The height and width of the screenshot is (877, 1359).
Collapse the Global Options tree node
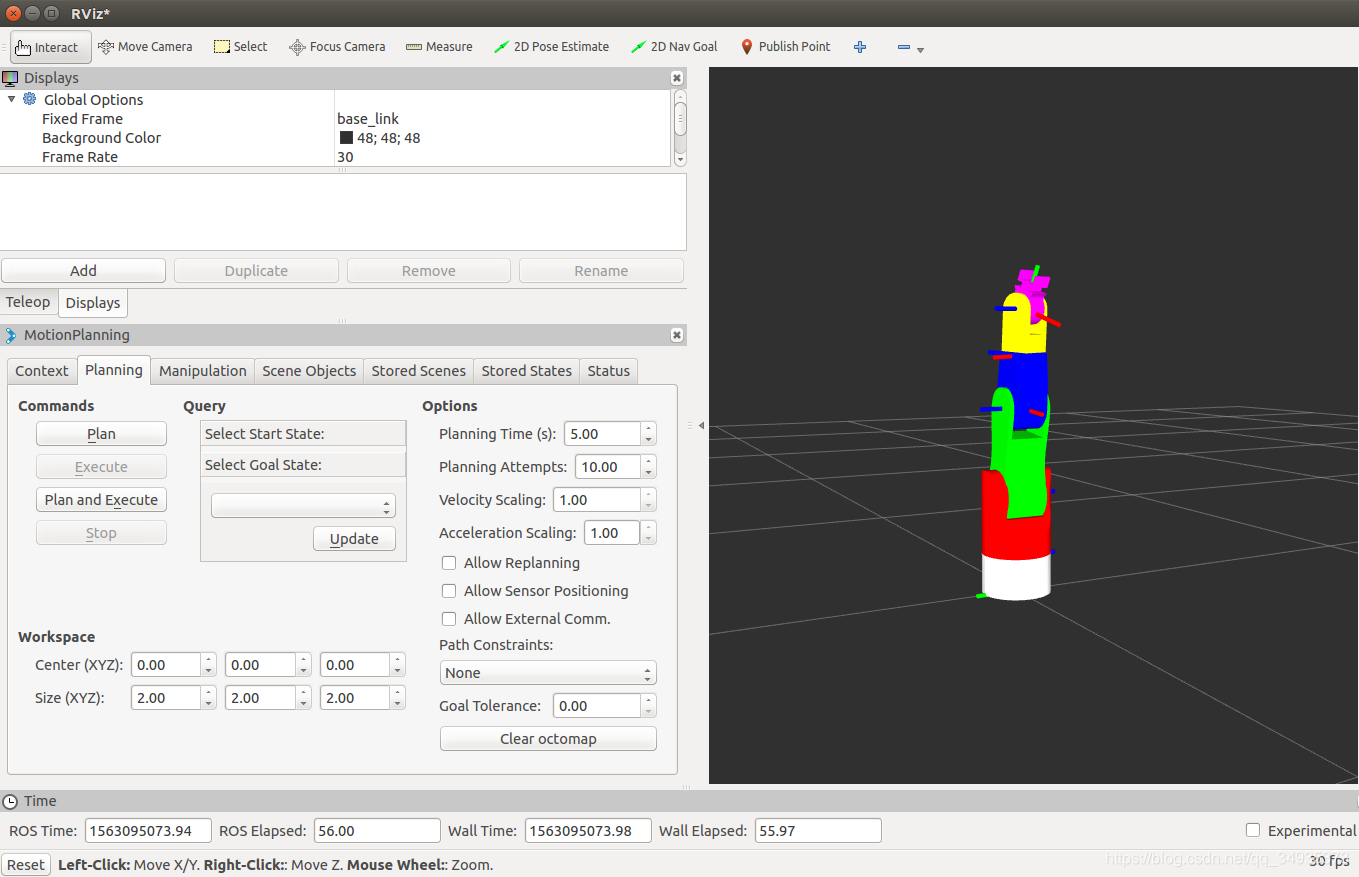[x=11, y=99]
